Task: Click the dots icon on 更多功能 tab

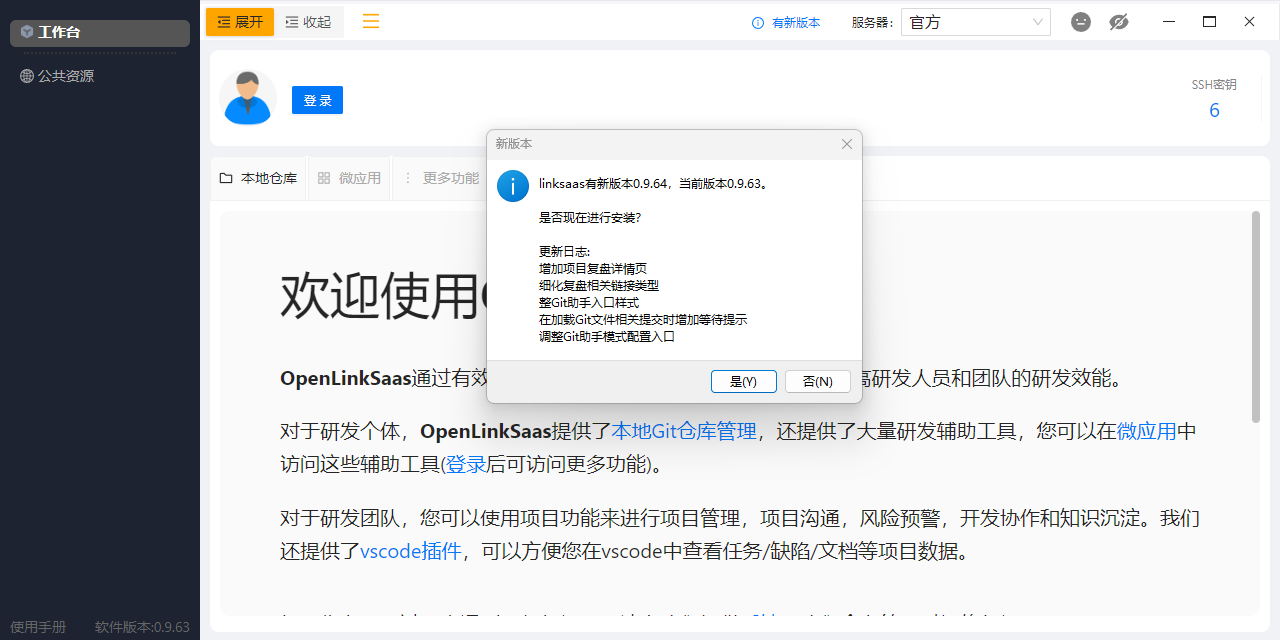Action: tap(408, 178)
